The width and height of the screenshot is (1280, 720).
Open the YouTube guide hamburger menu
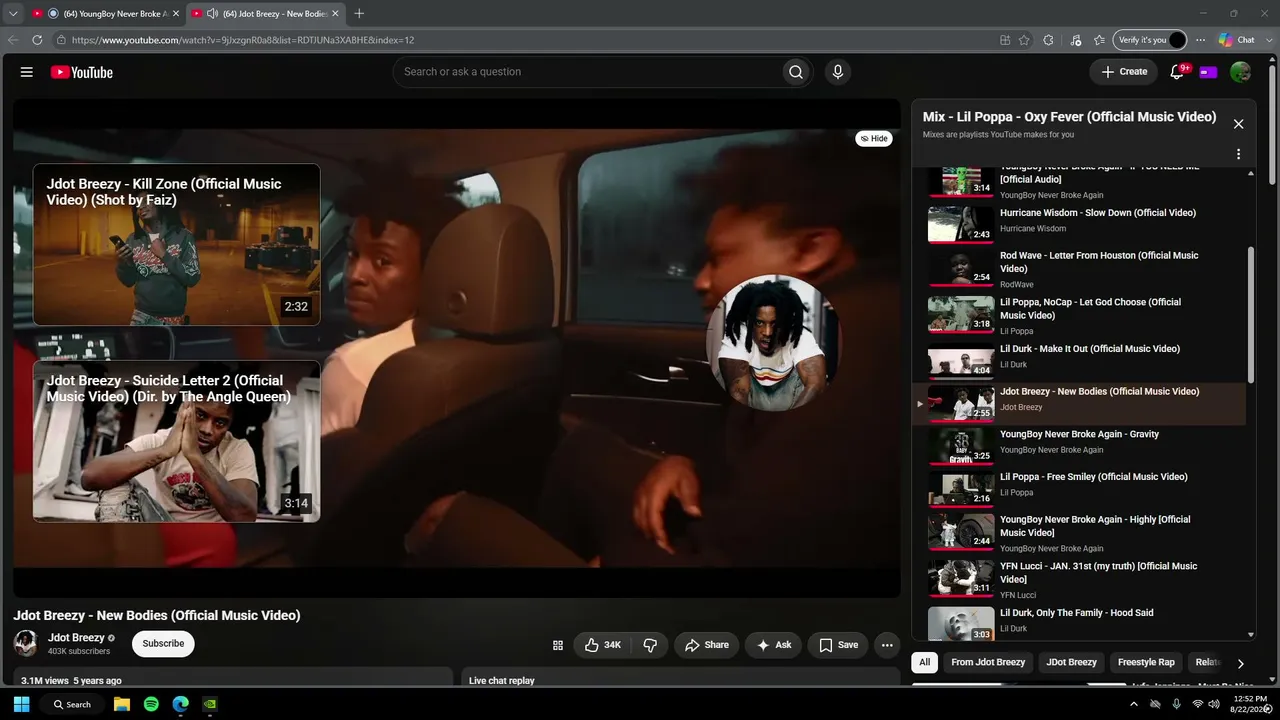(27, 72)
